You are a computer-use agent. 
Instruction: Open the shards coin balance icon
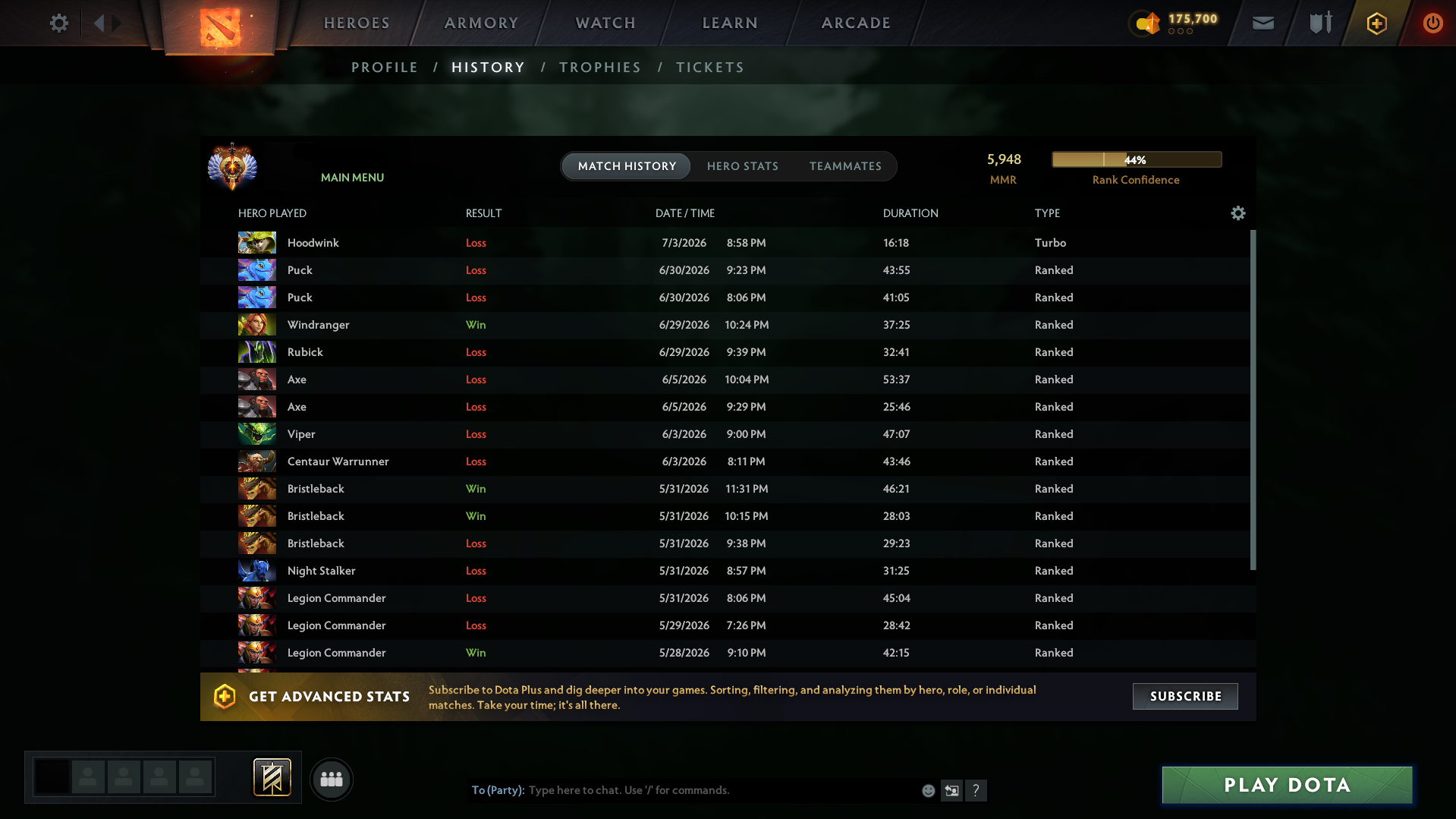pos(1148,24)
